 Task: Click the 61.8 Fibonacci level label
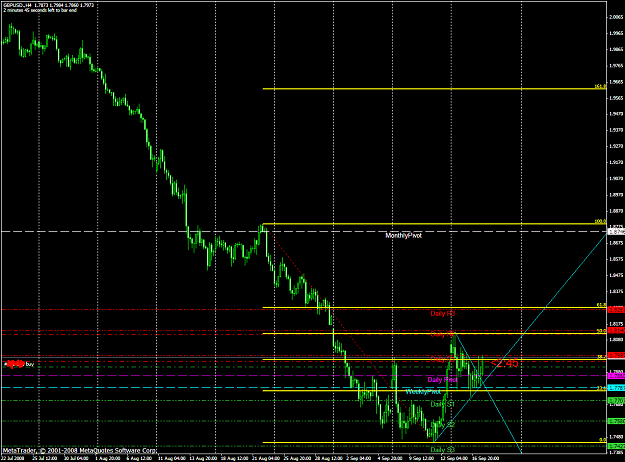pyautogui.click(x=601, y=305)
